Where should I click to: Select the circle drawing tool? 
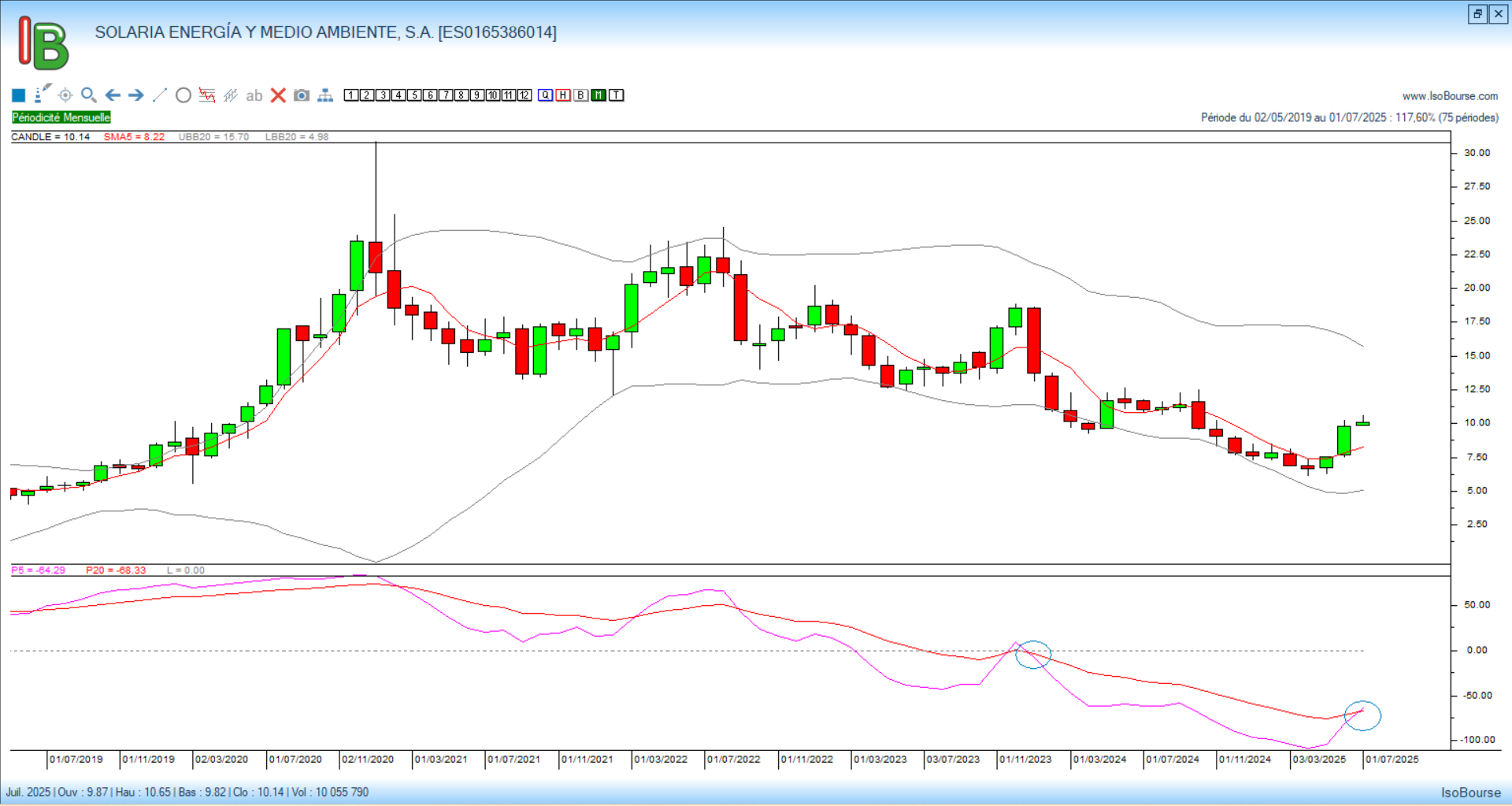183,95
